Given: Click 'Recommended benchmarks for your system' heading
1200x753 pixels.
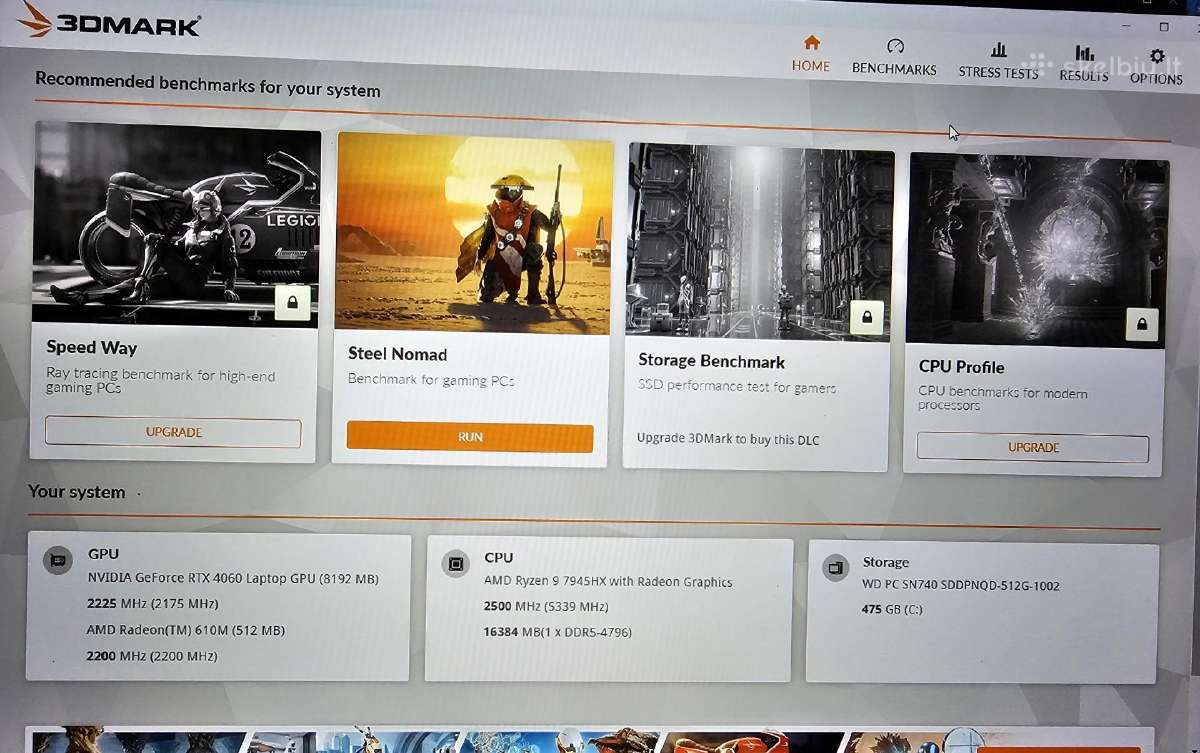Looking at the screenshot, I should (x=208, y=84).
